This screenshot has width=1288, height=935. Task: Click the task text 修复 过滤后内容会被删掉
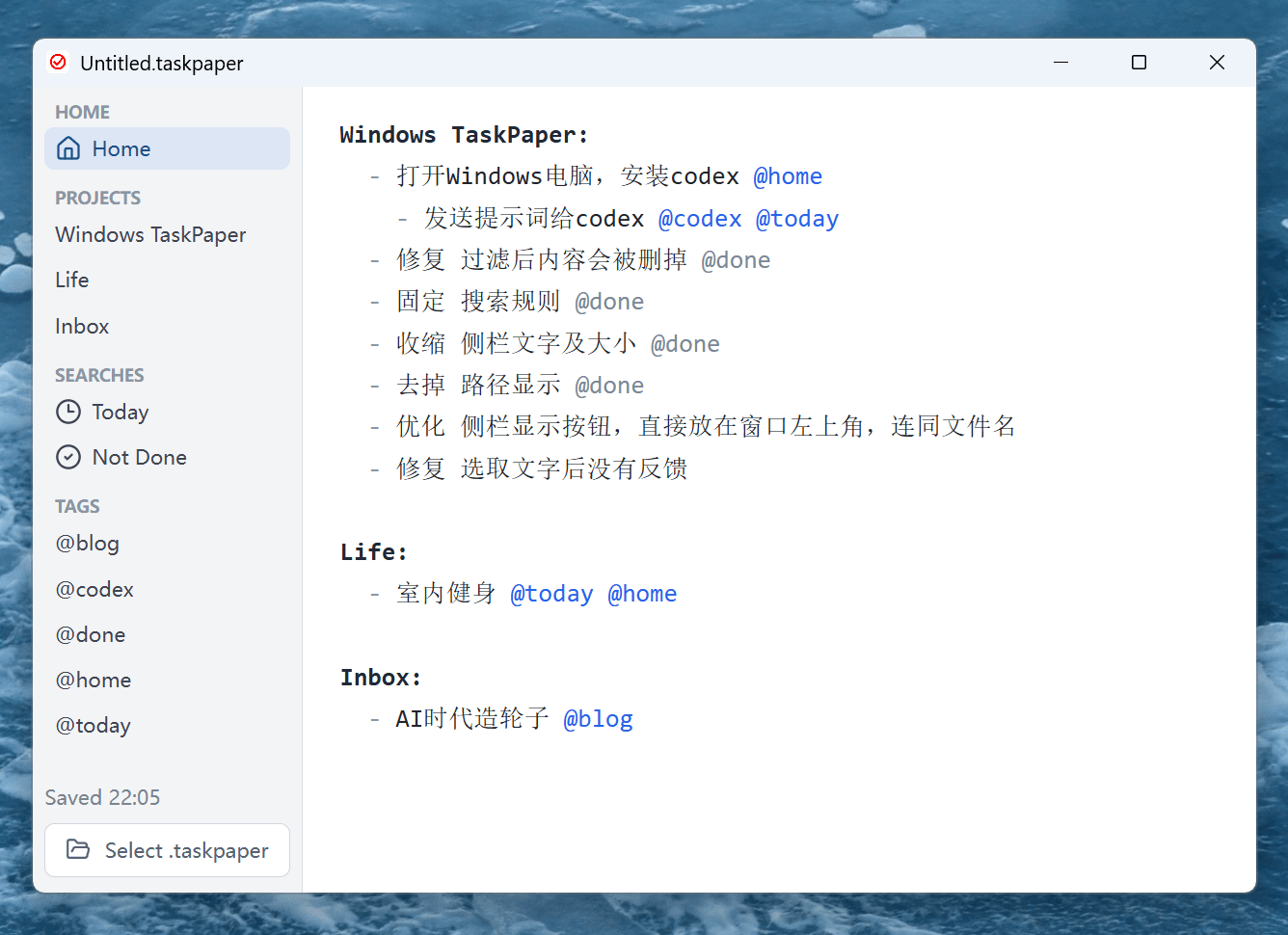[x=542, y=260]
